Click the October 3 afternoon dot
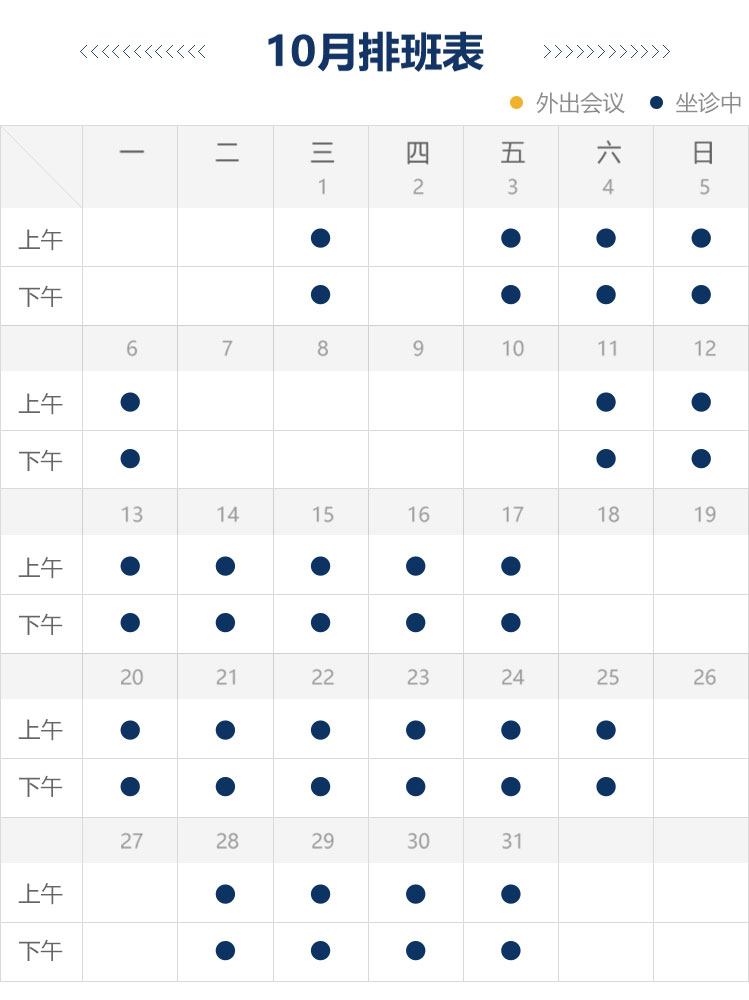749x1000 pixels. point(511,295)
